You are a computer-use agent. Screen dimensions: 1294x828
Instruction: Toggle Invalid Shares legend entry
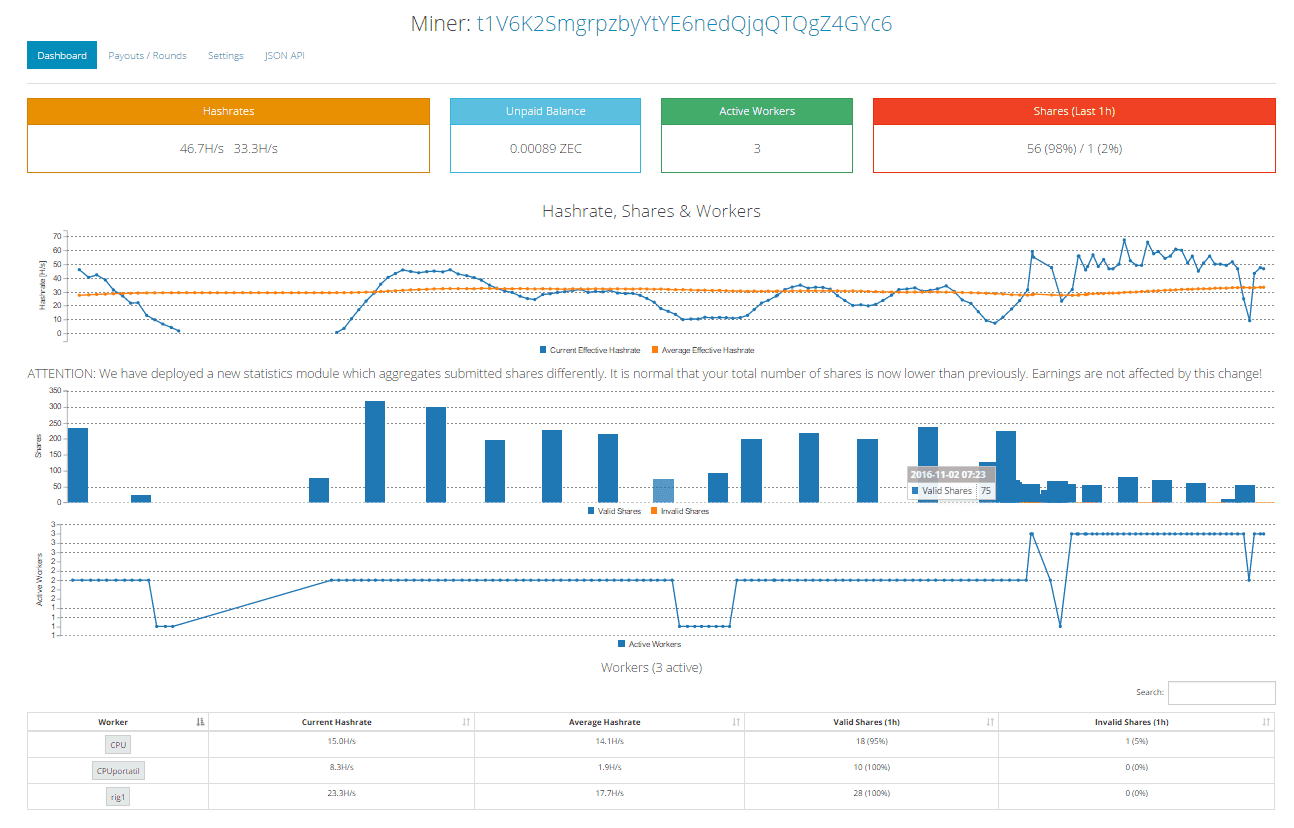click(x=680, y=511)
